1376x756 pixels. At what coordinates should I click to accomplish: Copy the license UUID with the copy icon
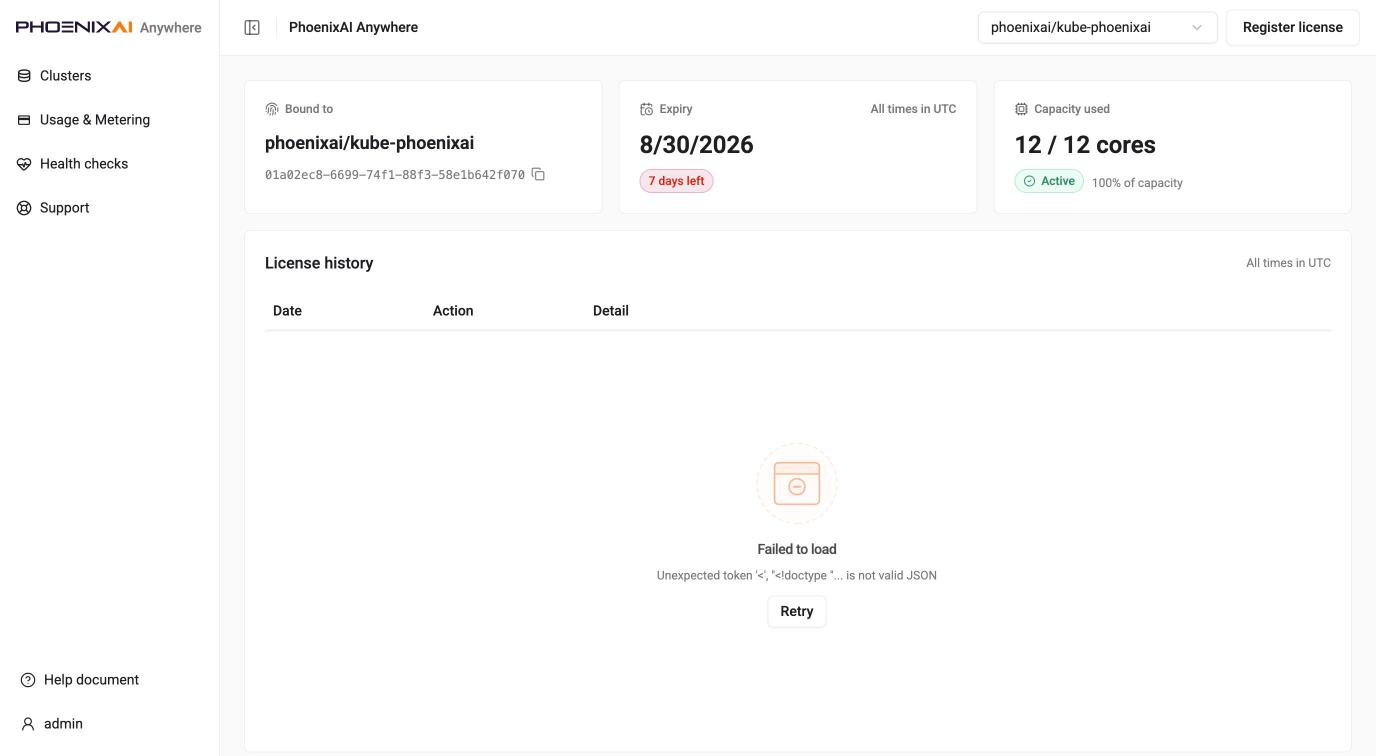pos(538,174)
